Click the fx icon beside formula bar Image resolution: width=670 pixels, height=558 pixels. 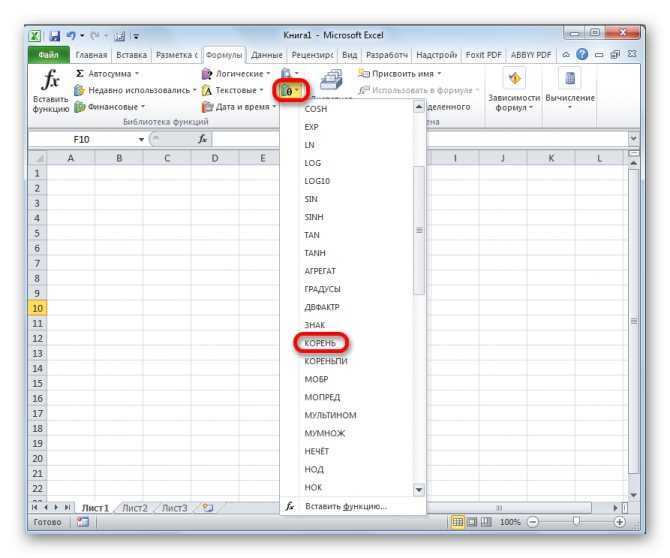(x=203, y=139)
